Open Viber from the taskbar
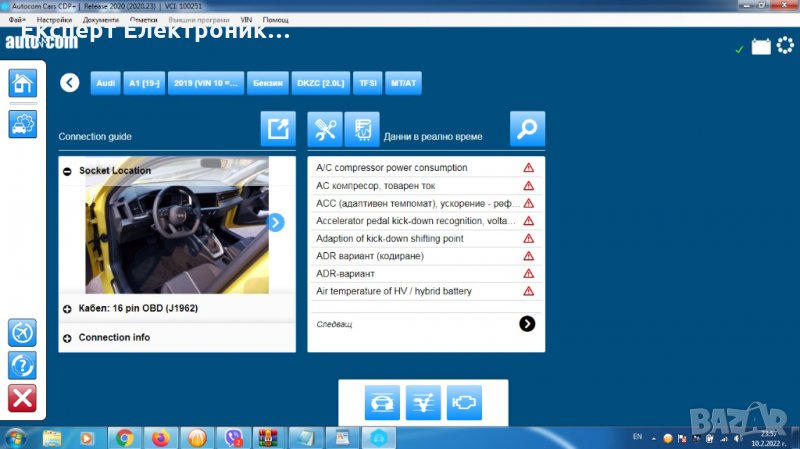This screenshot has height=449, width=800. tap(233, 438)
